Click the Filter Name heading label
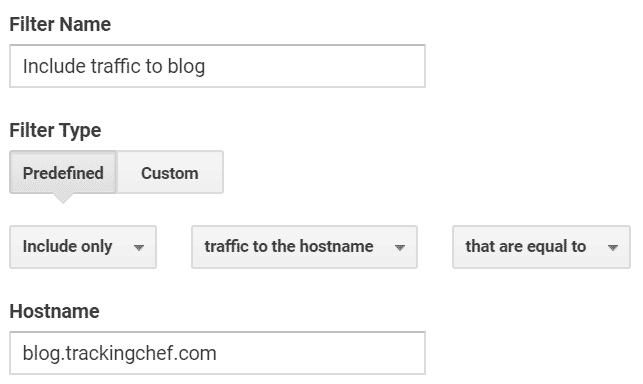Image resolution: width=643 pixels, height=384 pixels. click(60, 24)
